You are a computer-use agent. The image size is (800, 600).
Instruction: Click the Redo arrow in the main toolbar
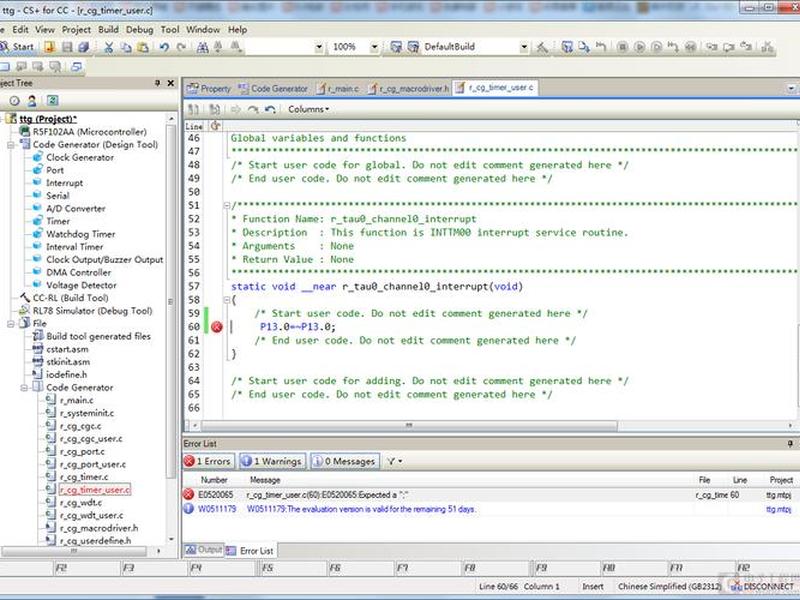(x=181, y=47)
